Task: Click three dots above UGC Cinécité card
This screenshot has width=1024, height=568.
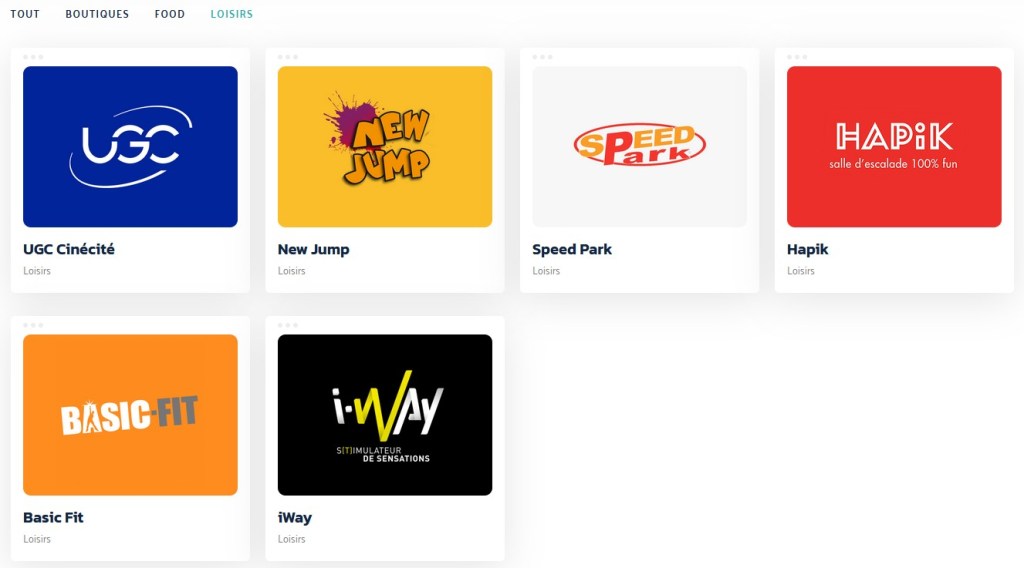Action: point(33,57)
